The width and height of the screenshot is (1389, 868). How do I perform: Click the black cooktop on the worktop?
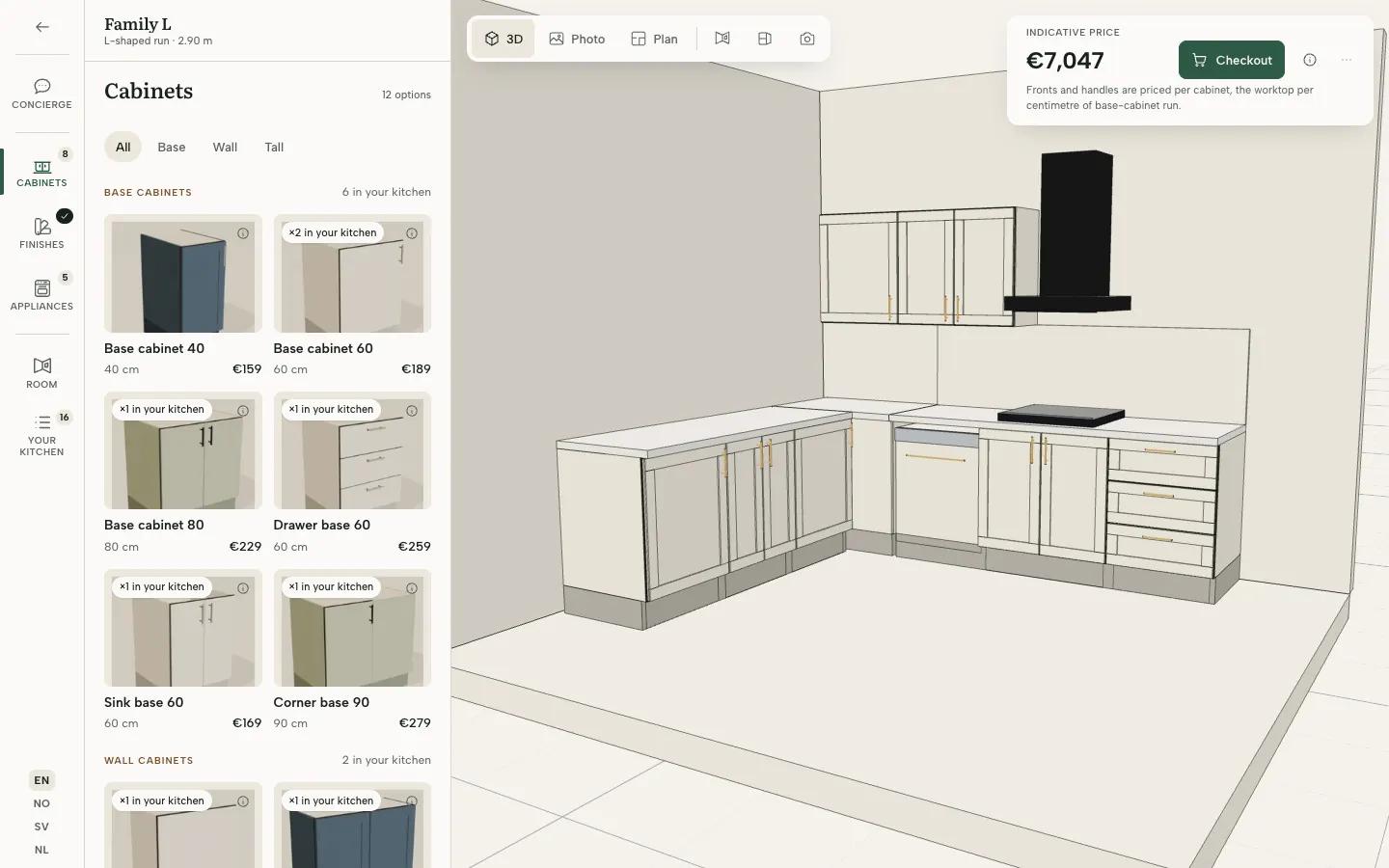tap(1061, 416)
